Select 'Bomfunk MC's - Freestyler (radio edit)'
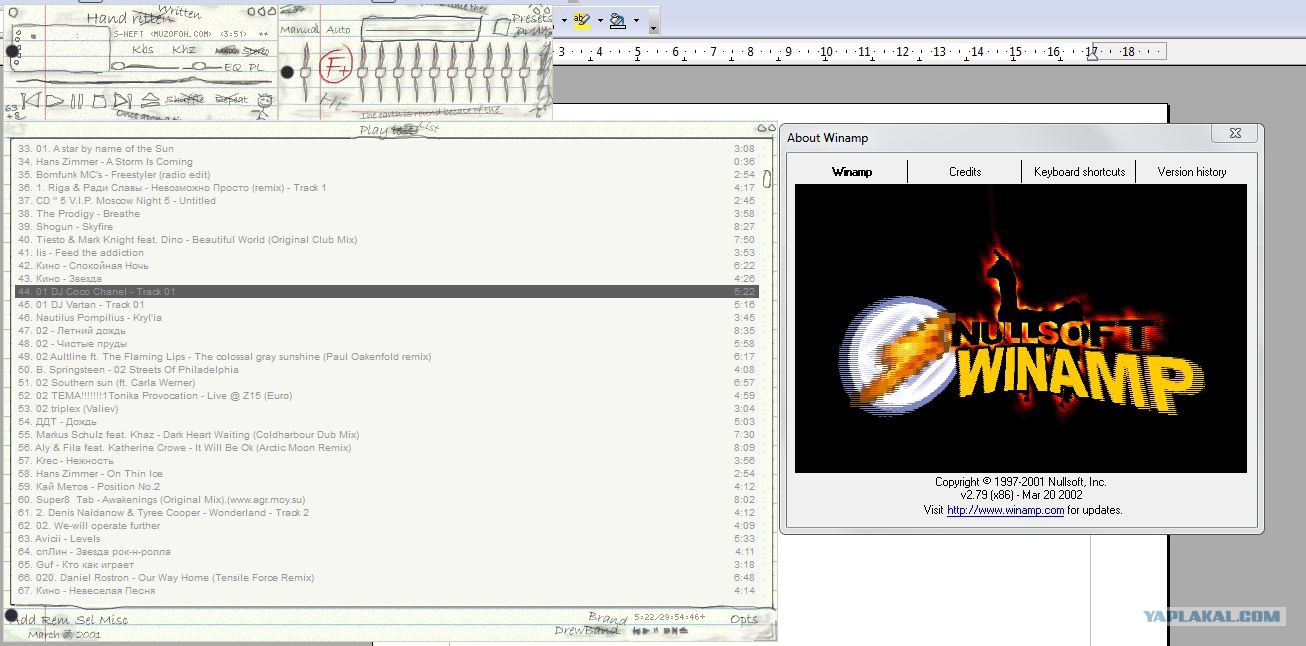1306x646 pixels. tap(386, 175)
